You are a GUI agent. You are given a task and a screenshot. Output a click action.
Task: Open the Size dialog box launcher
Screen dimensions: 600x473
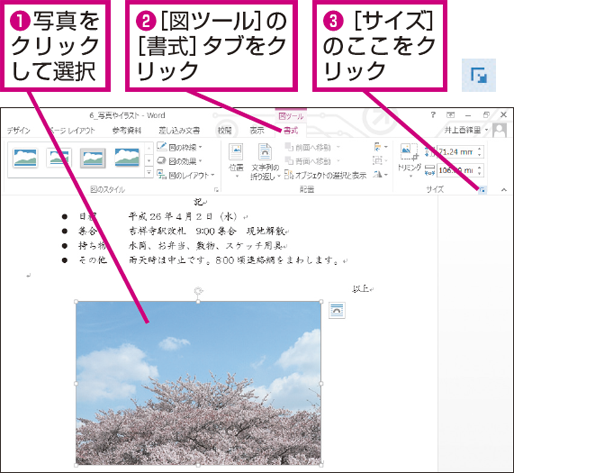pos(483,189)
